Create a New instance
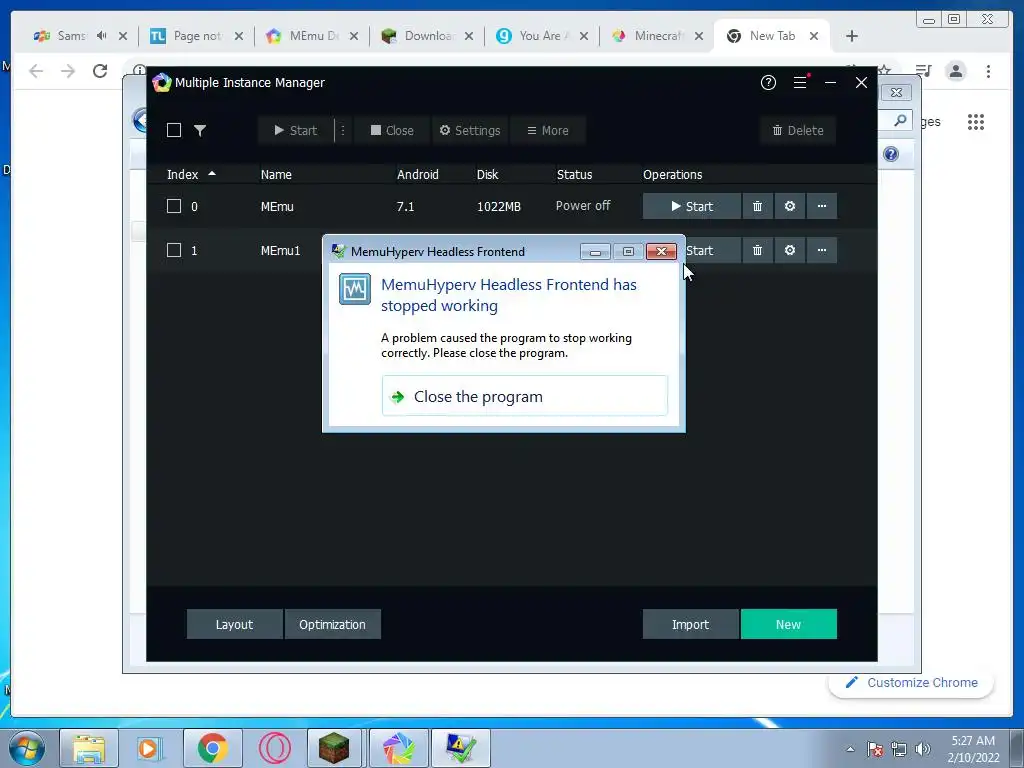 point(788,624)
